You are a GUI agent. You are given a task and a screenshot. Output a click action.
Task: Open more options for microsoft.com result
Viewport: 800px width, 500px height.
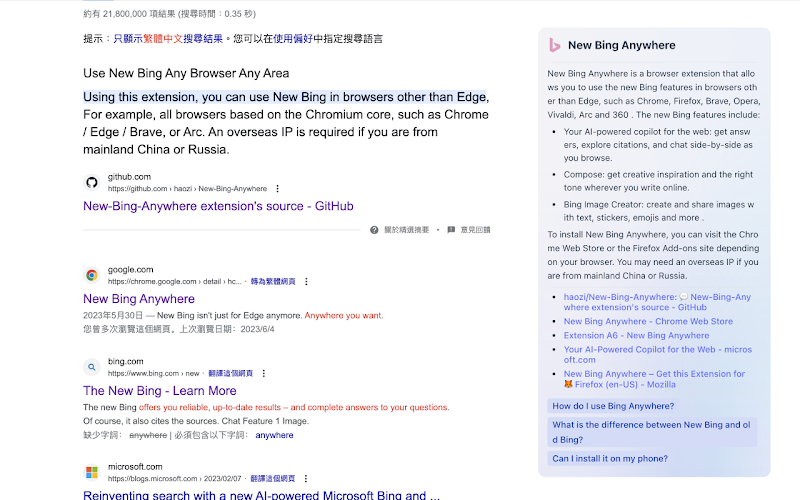coord(306,479)
